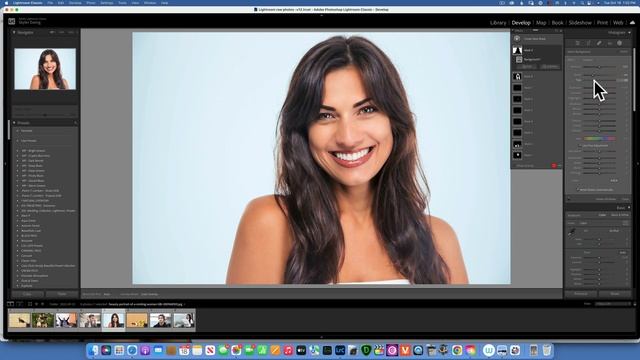The width and height of the screenshot is (640, 360).
Task: Open Finder from the Dock
Action: [93, 350]
